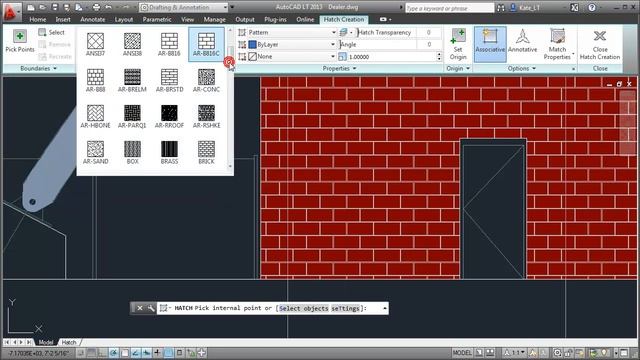Click seTtings command option
Viewport: 640px width, 360px height.
(346, 308)
